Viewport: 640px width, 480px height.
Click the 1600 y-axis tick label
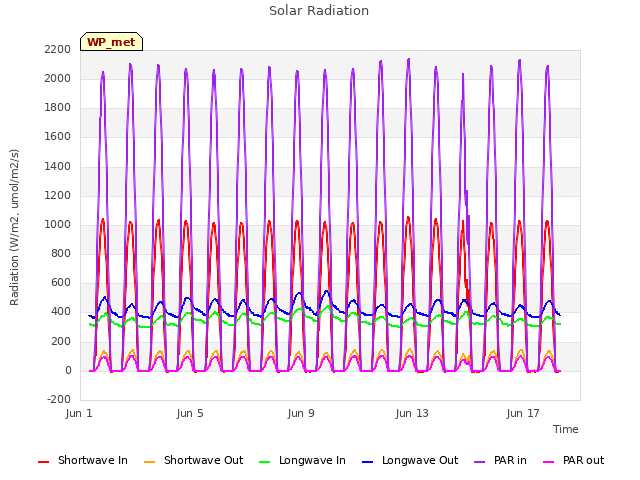[x=58, y=136]
